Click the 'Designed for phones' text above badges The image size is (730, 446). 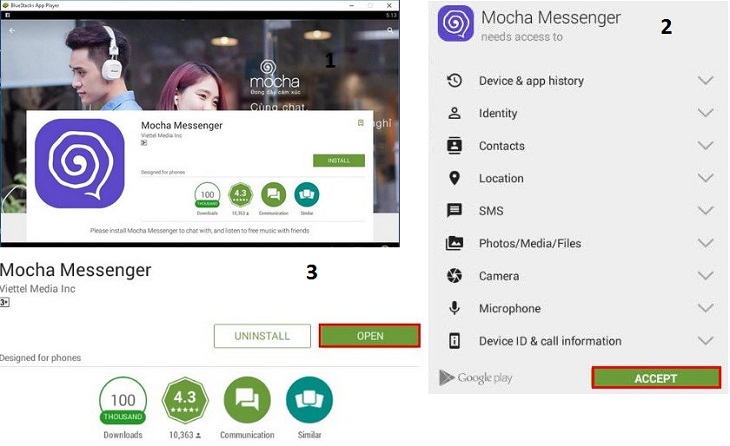click(x=41, y=358)
